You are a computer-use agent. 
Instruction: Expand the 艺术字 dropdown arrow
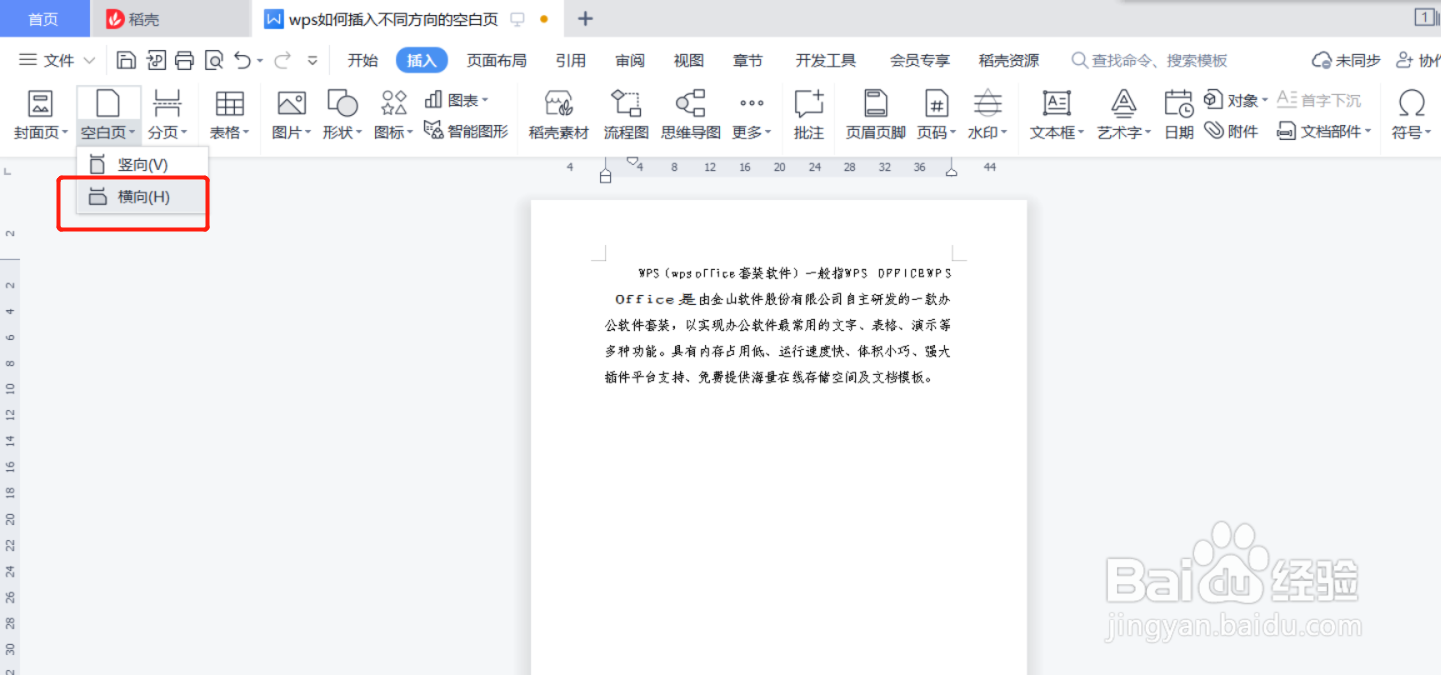1148,133
